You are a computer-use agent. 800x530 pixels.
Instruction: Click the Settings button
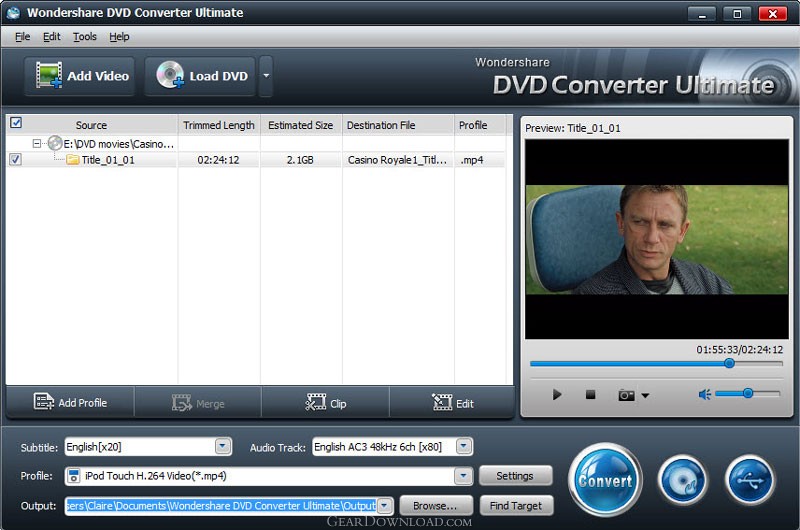(x=515, y=475)
